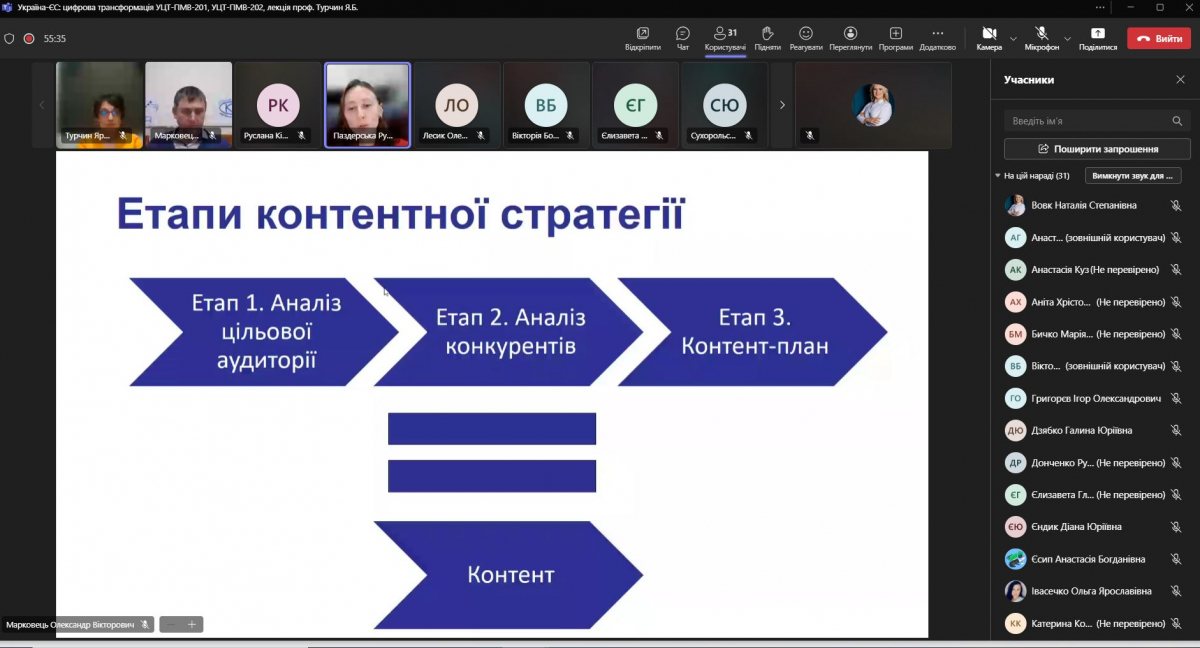The width and height of the screenshot is (1200, 648).
Task: Click the Відкріпити icon in the toolbar
Action: [642, 37]
